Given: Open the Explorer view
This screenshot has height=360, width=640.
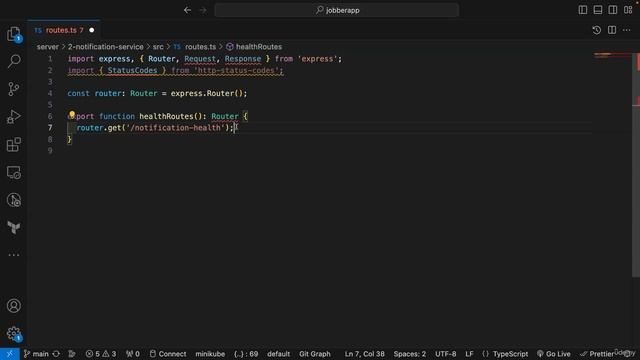Looking at the screenshot, I should click(x=13, y=33).
